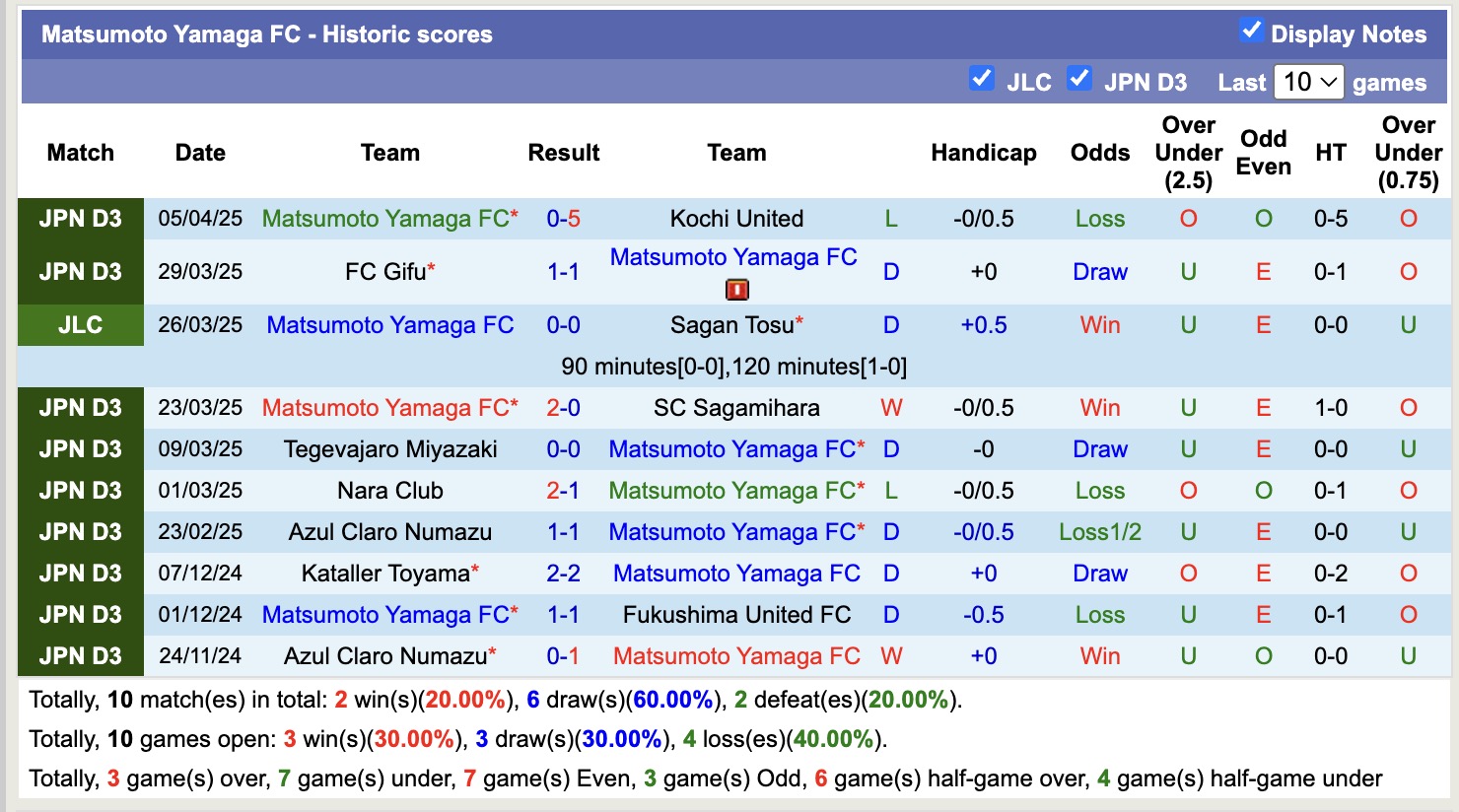Viewport: 1459px width, 812px height.
Task: Toggle the Display Notes checkbox
Action: pos(1252,31)
